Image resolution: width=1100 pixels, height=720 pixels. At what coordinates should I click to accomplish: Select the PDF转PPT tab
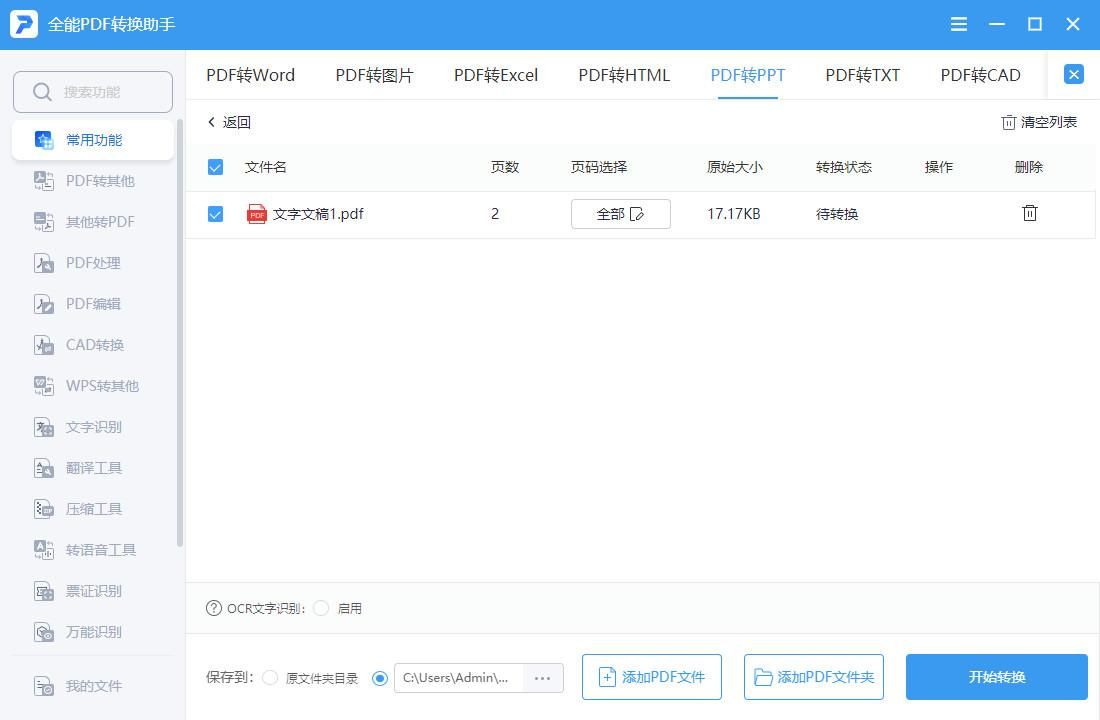tap(748, 75)
